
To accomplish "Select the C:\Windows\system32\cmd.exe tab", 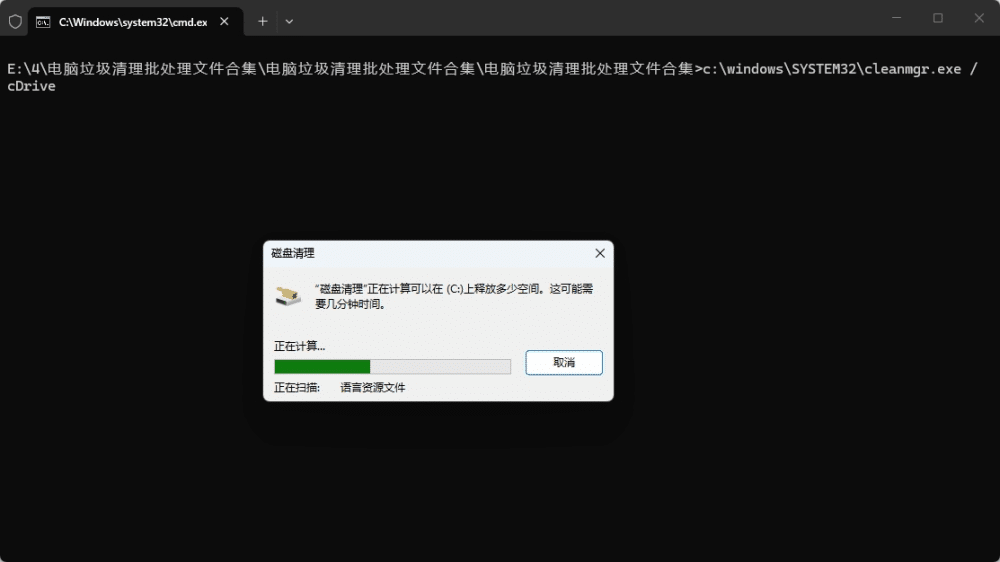I will [135, 22].
